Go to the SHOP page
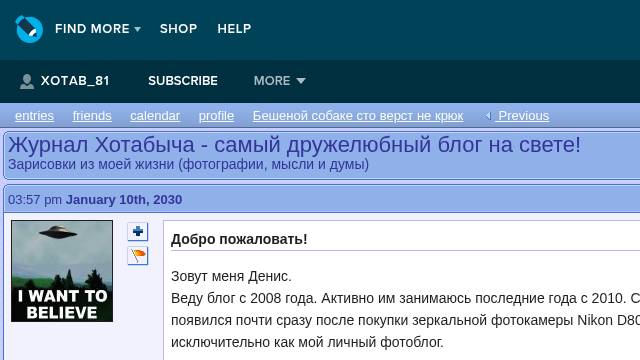The width and height of the screenshot is (640, 360). click(178, 29)
